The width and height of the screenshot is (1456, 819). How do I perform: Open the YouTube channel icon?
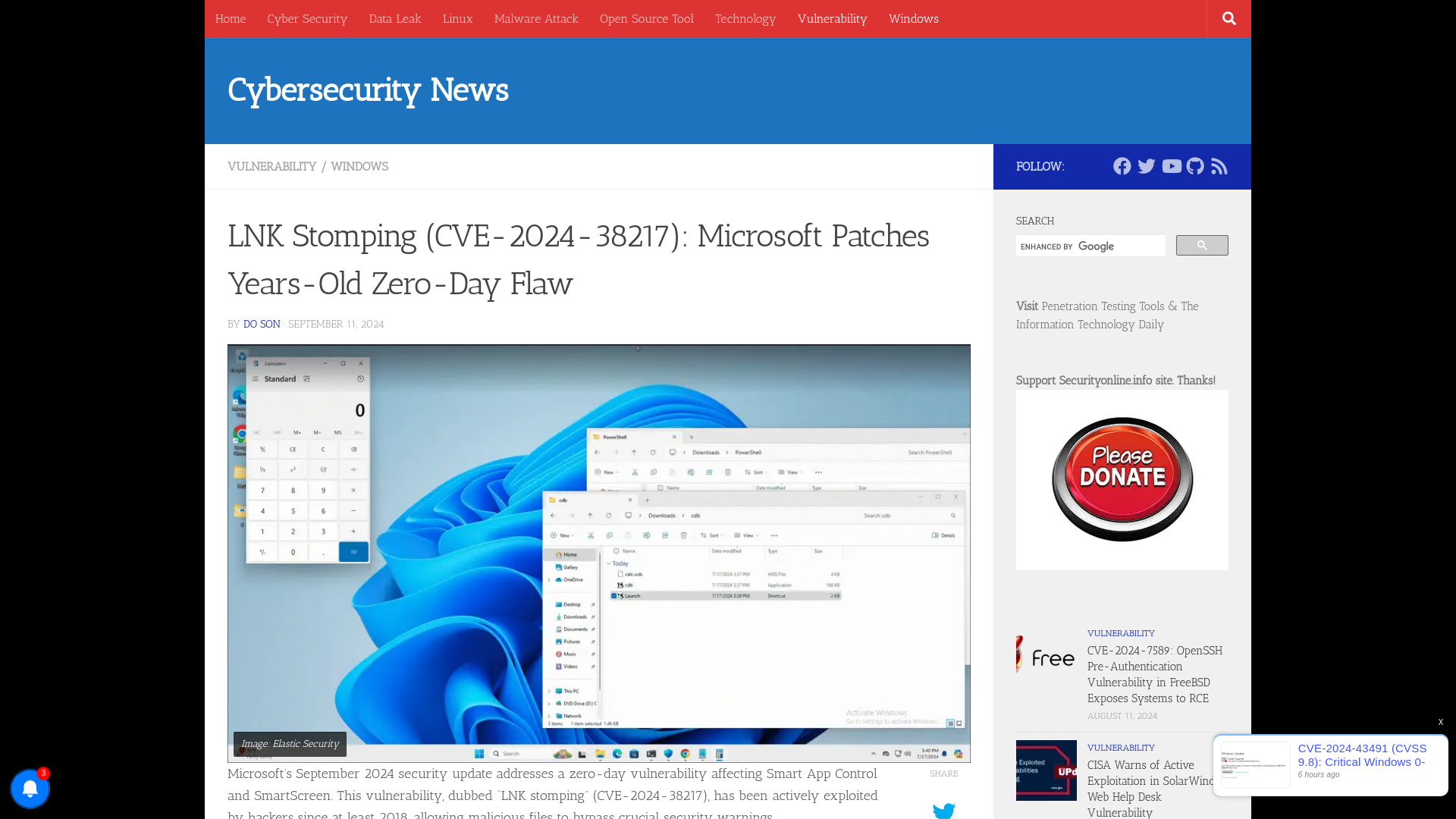[x=1172, y=166]
